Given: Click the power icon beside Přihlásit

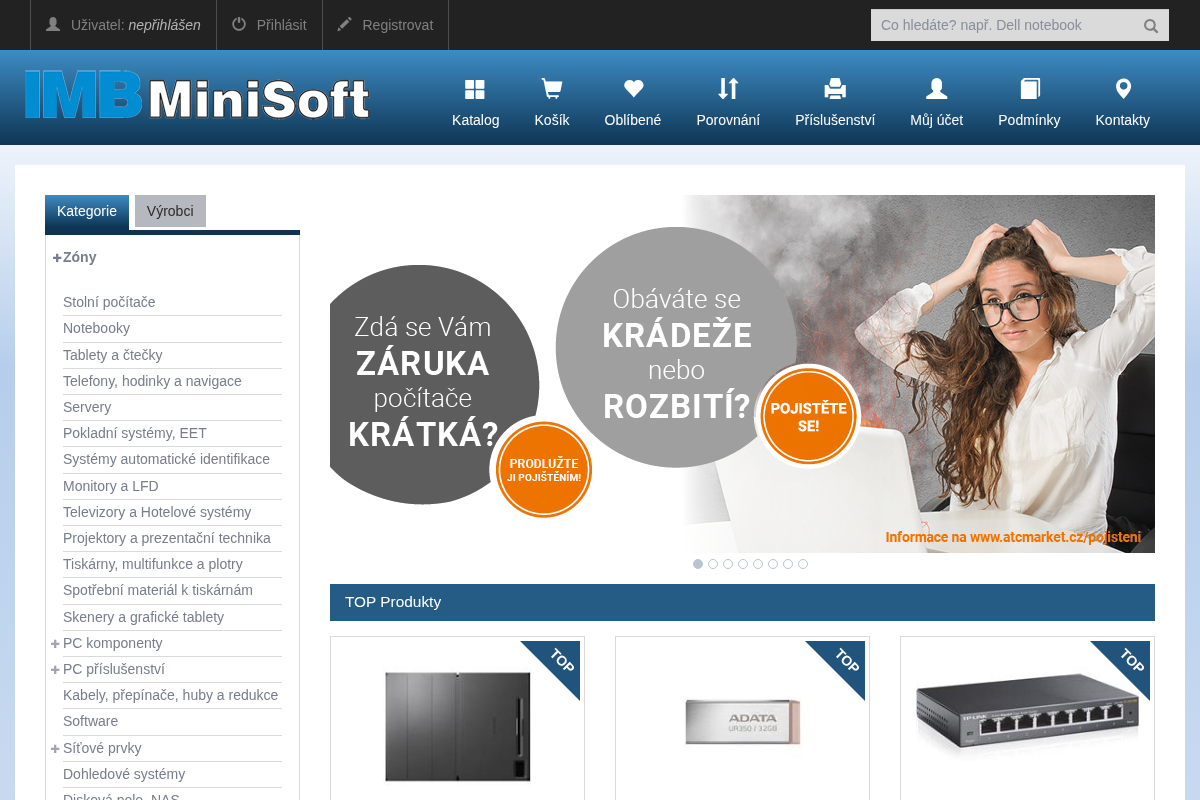Looking at the screenshot, I should [239, 24].
